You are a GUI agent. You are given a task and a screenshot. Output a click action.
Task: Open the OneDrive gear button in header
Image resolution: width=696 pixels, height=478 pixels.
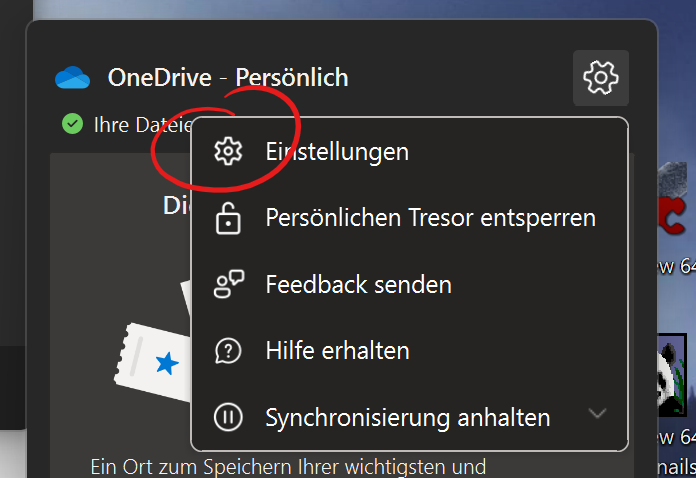coord(600,77)
